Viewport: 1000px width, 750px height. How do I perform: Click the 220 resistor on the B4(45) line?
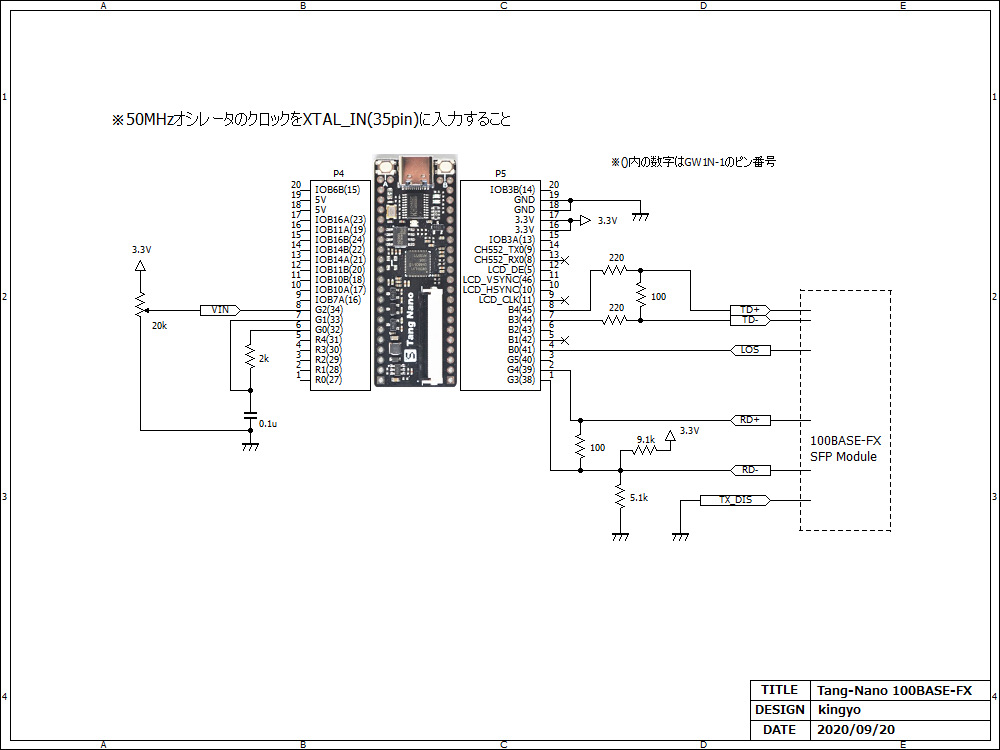click(x=615, y=270)
